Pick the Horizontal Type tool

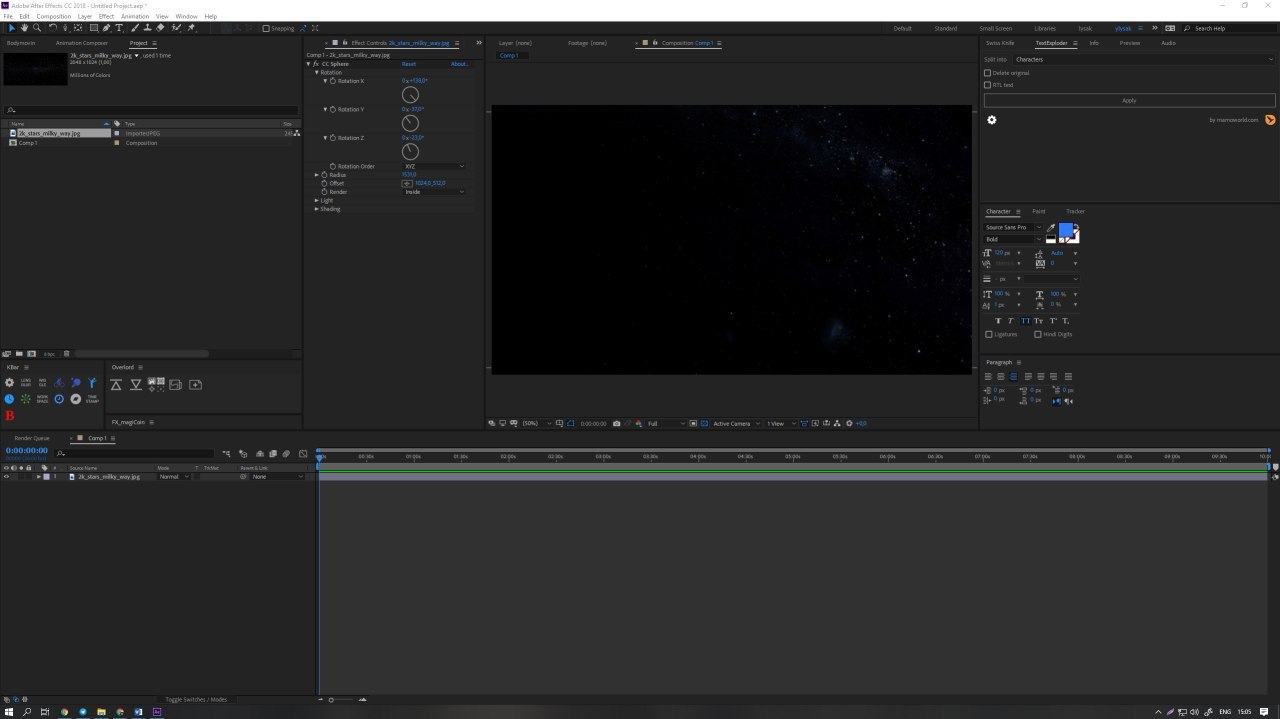(x=120, y=28)
